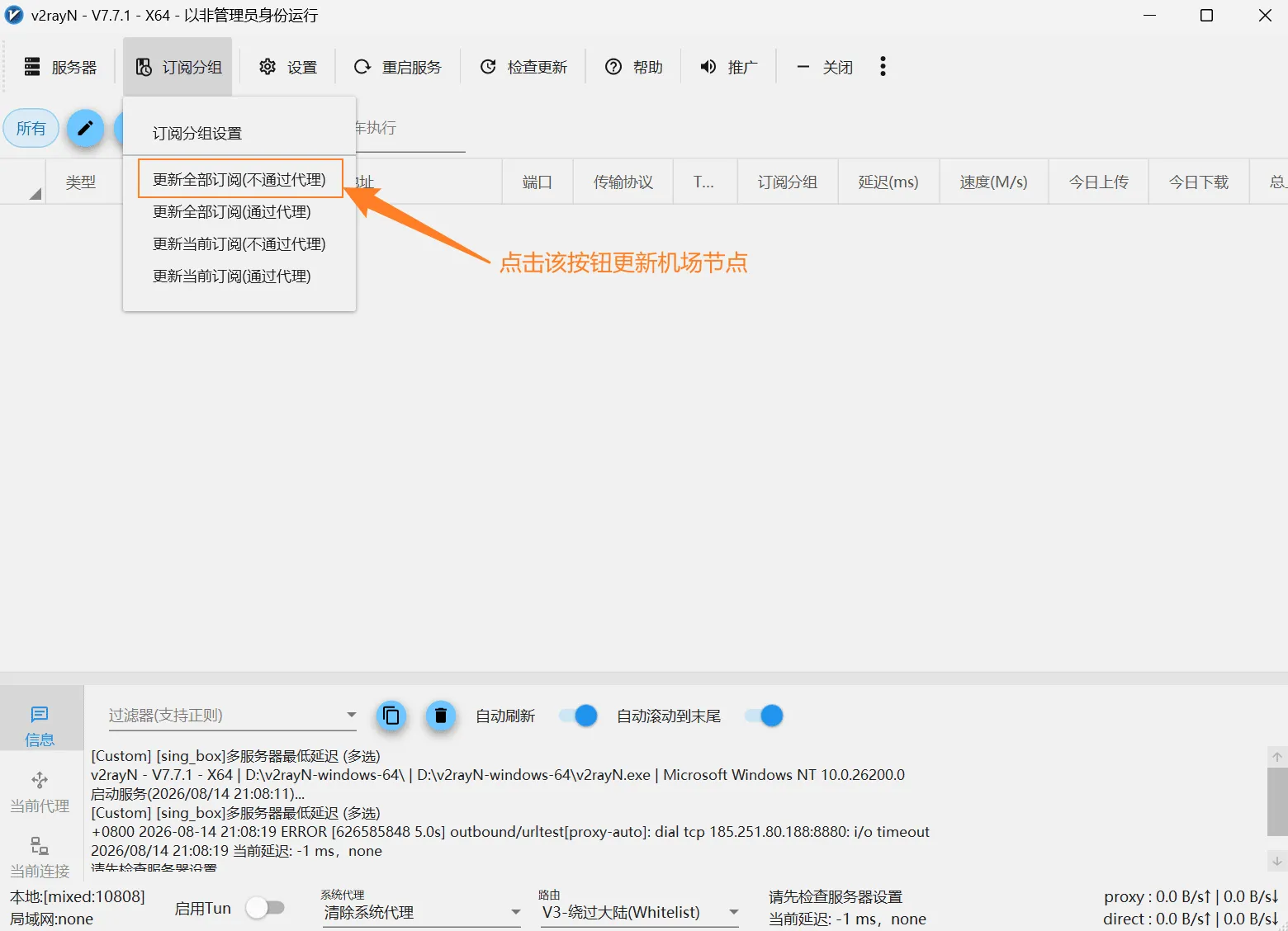Open the 路由 routing dropdown
Screen dimensions: 1288x931
(640, 913)
